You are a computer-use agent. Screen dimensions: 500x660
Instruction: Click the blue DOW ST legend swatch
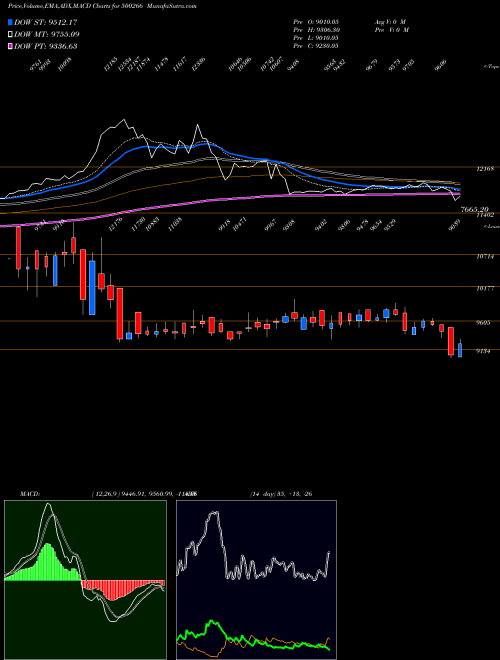tap(11, 22)
